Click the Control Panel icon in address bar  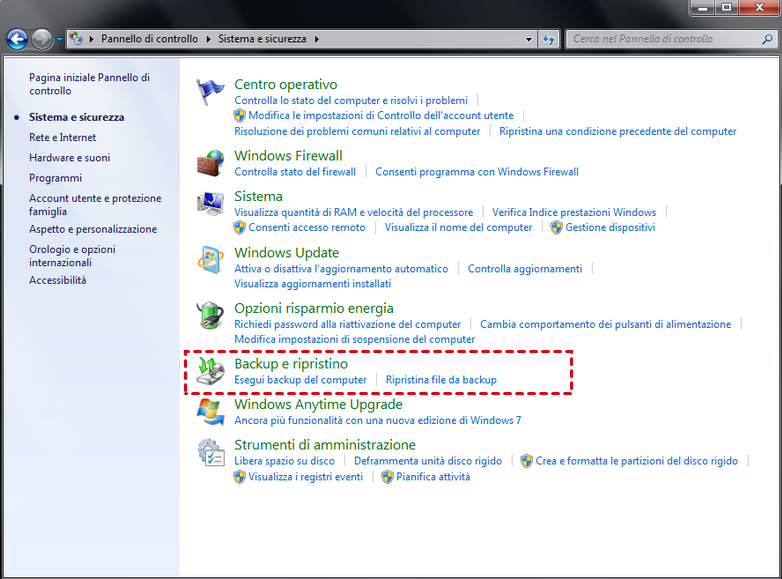click(x=76, y=38)
